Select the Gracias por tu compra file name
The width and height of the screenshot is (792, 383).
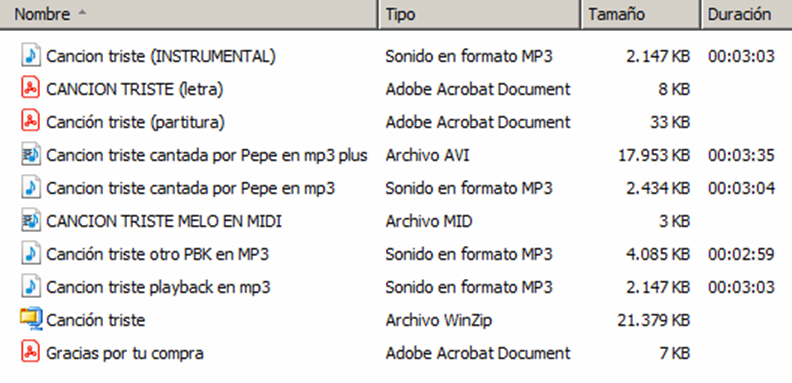pos(125,353)
